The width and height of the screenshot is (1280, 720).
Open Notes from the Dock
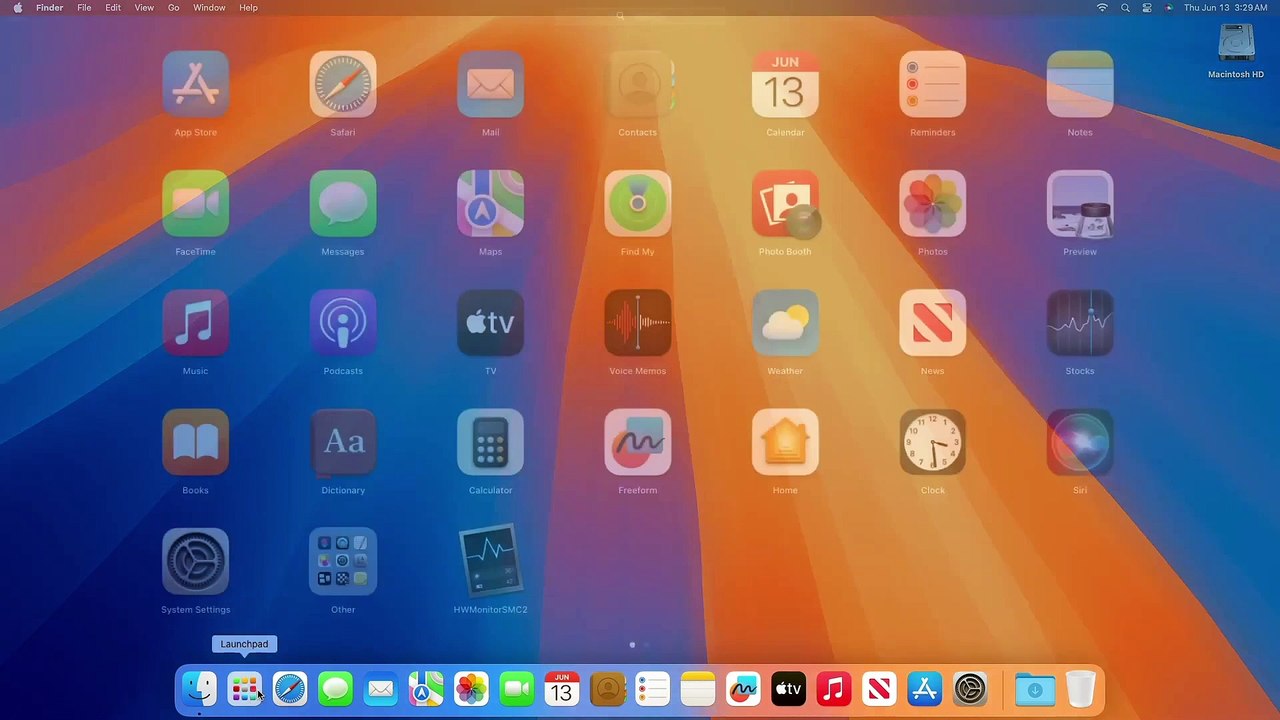coord(698,689)
